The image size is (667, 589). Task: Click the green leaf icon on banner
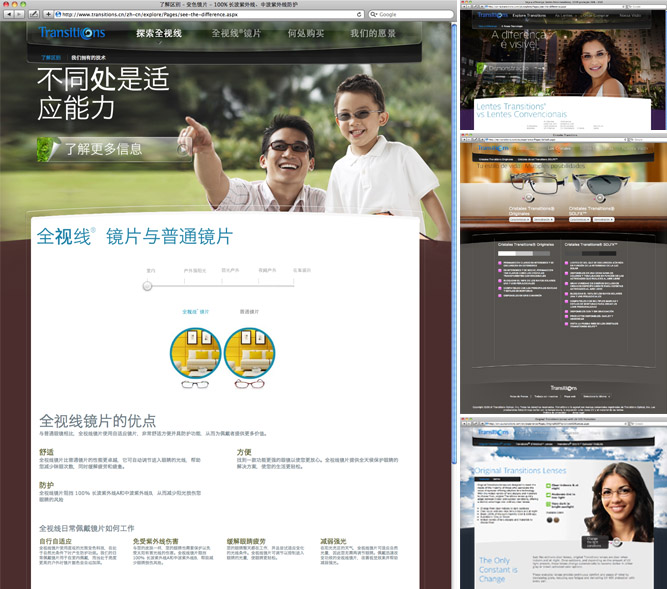47,149
